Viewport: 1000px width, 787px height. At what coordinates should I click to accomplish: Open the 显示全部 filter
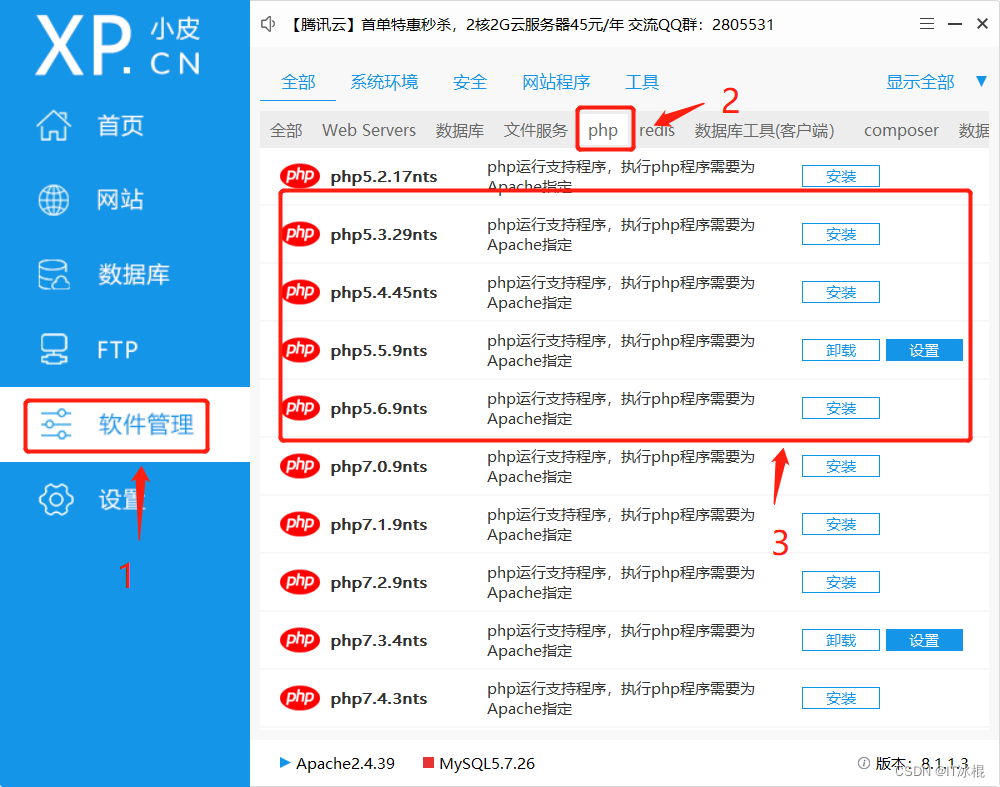(x=920, y=82)
